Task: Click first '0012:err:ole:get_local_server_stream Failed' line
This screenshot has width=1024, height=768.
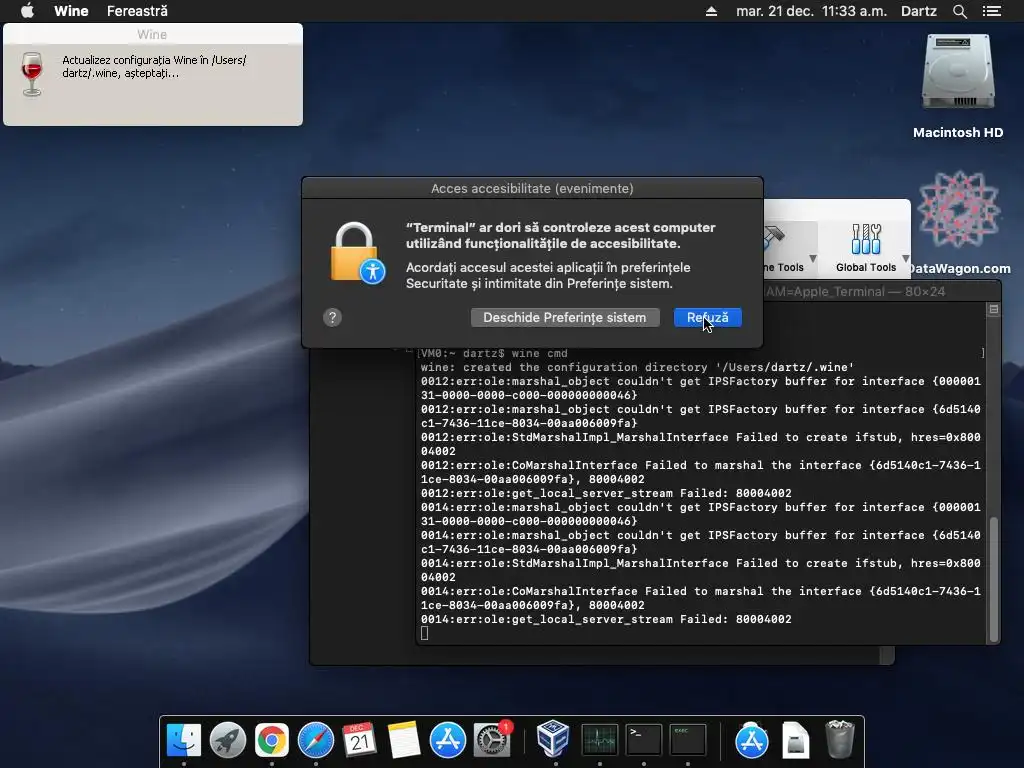Action: 606,493
